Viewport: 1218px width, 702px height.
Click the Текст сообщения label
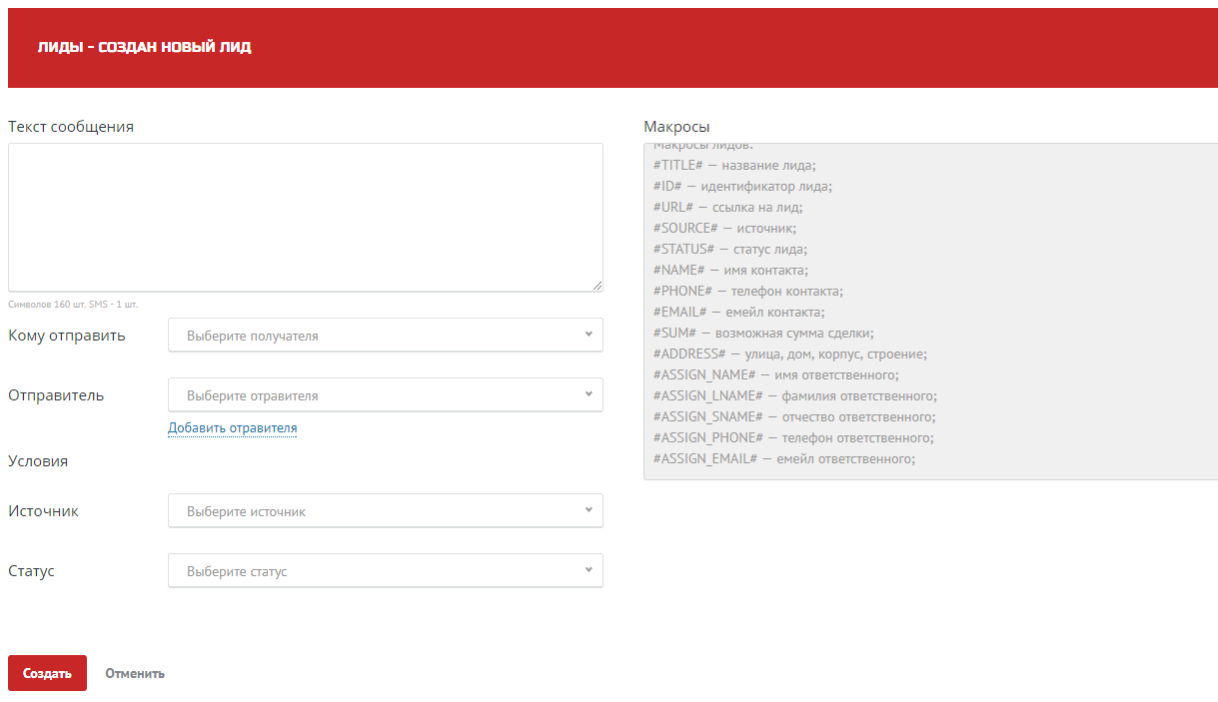(x=71, y=127)
